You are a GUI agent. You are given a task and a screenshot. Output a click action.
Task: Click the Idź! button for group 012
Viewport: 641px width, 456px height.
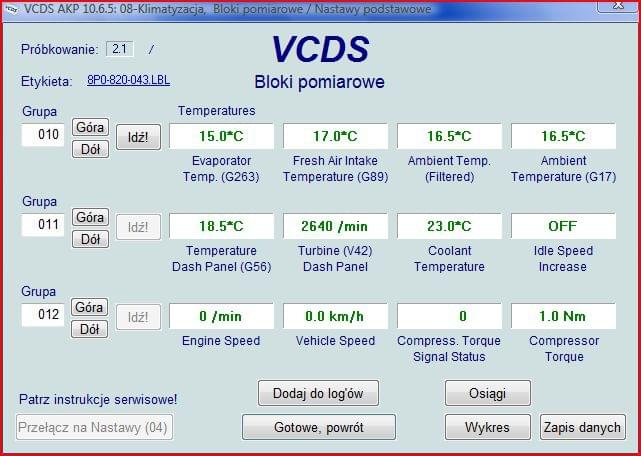[139, 317]
